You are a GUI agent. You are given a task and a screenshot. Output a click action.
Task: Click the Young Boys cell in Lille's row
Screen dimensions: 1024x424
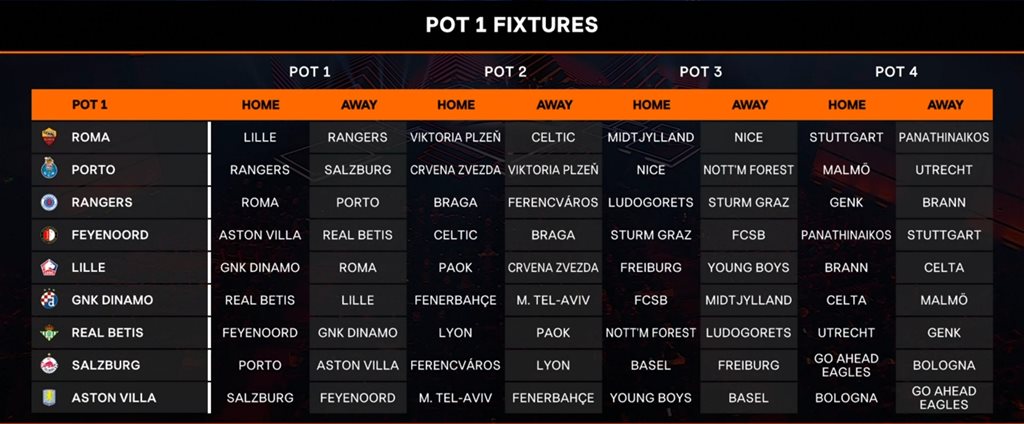click(x=749, y=267)
